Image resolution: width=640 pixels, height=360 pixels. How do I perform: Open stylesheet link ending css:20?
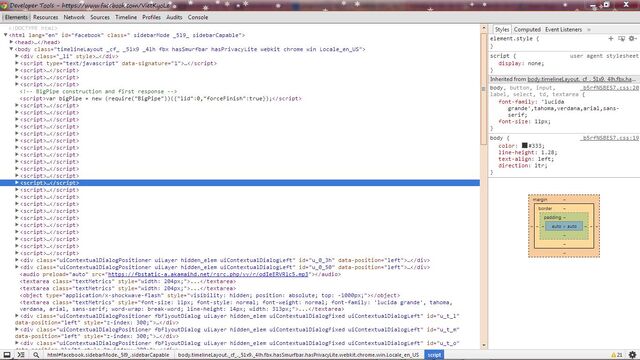coord(610,88)
